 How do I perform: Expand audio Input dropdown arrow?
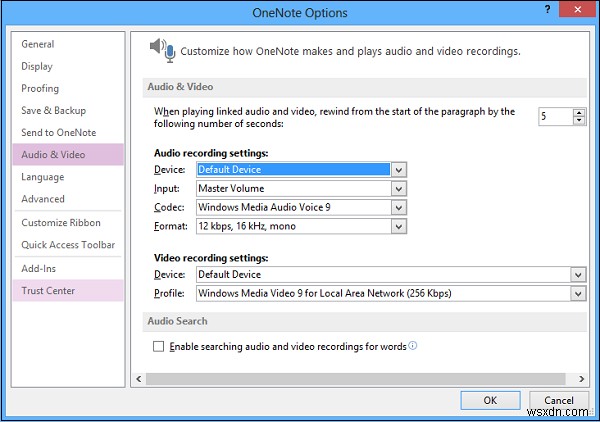coord(399,189)
